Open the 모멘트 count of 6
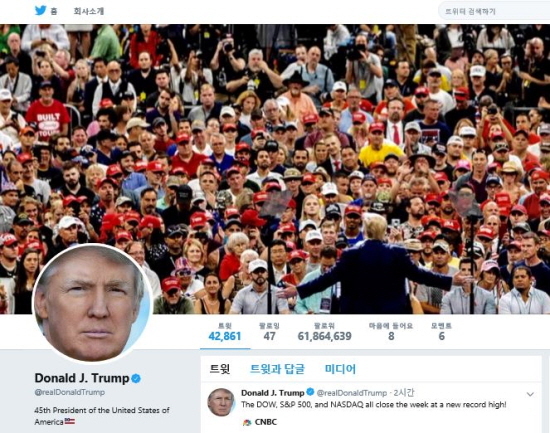Screen dimensions: 550x433 (441, 332)
